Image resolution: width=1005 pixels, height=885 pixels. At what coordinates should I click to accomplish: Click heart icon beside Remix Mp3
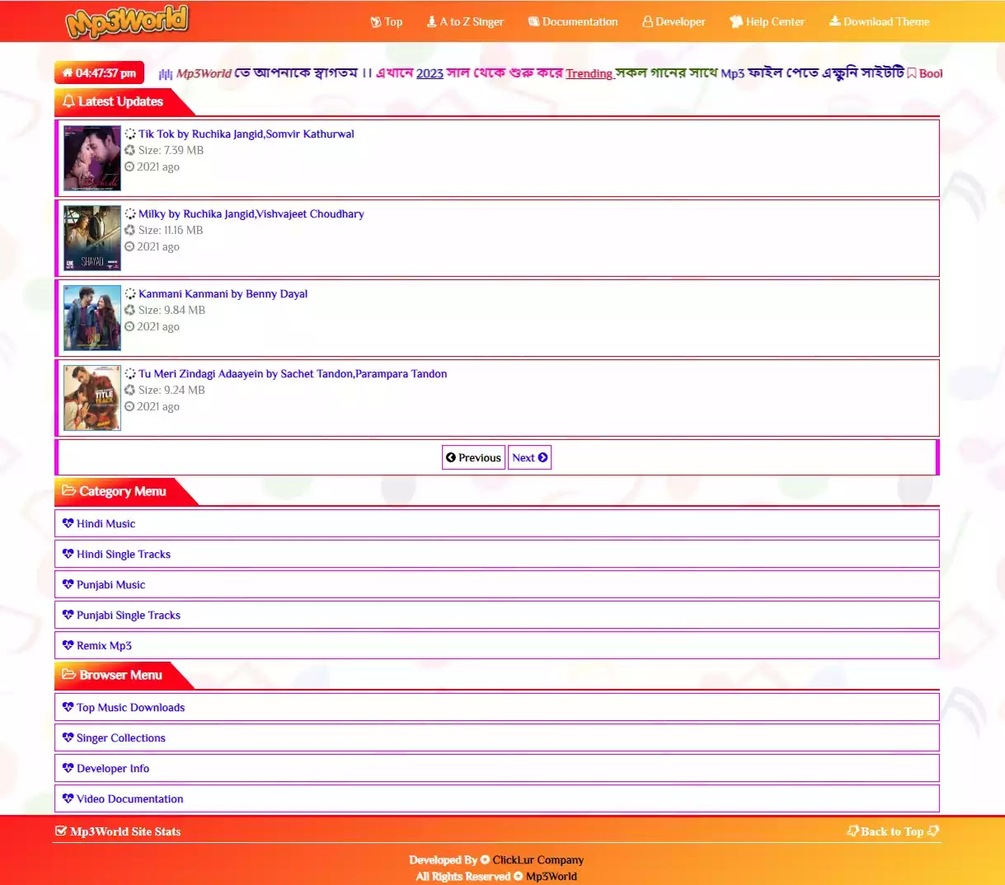pos(68,645)
